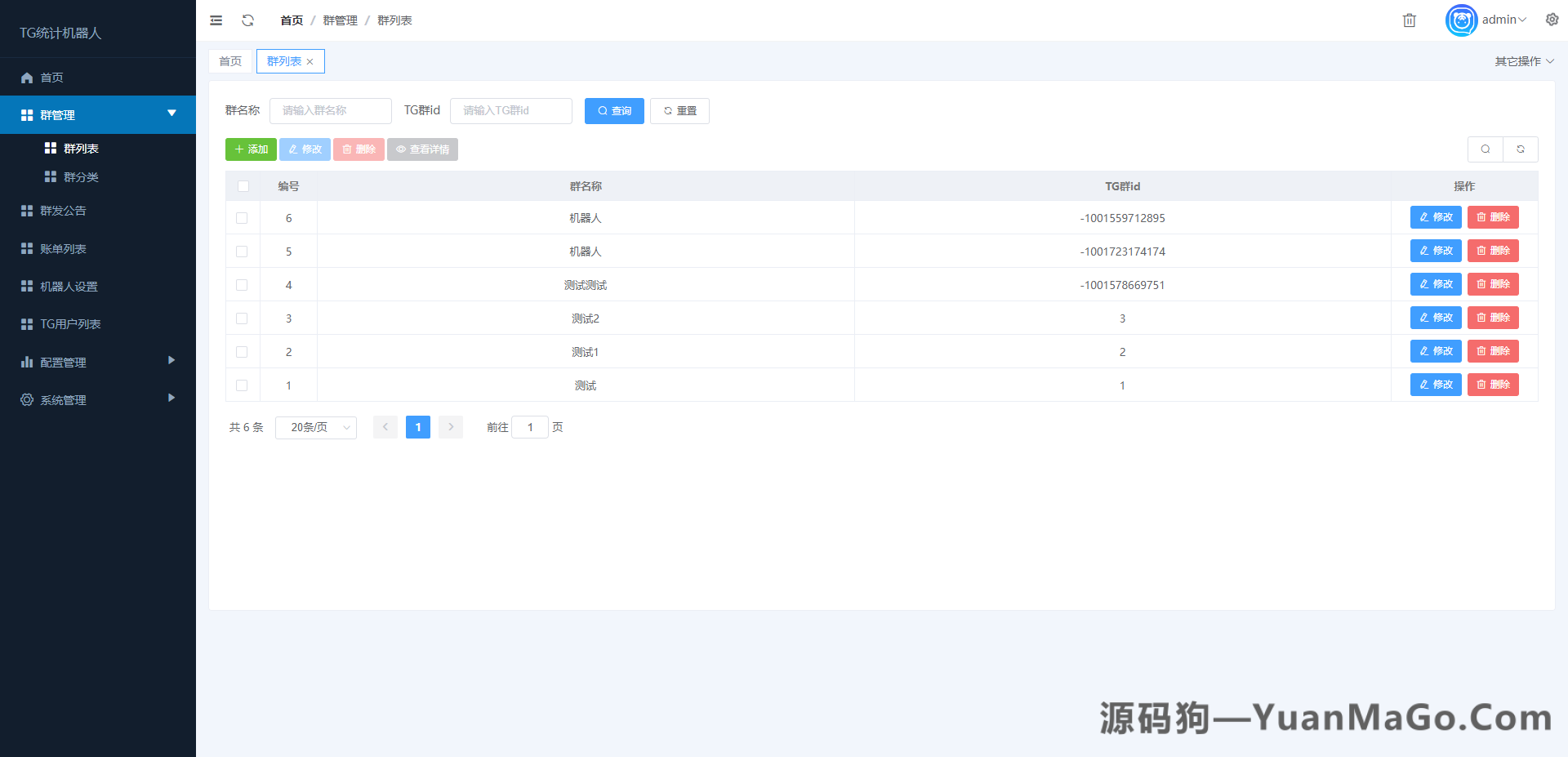Viewport: 1568px width, 757px height.
Task: Click the 前往 page number input field
Action: (x=530, y=427)
